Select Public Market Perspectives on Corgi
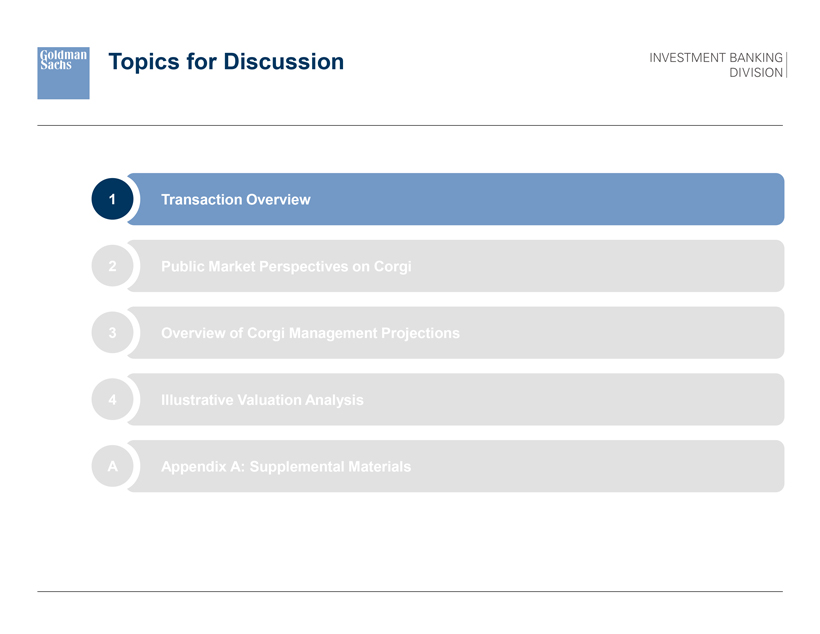 tap(286, 267)
